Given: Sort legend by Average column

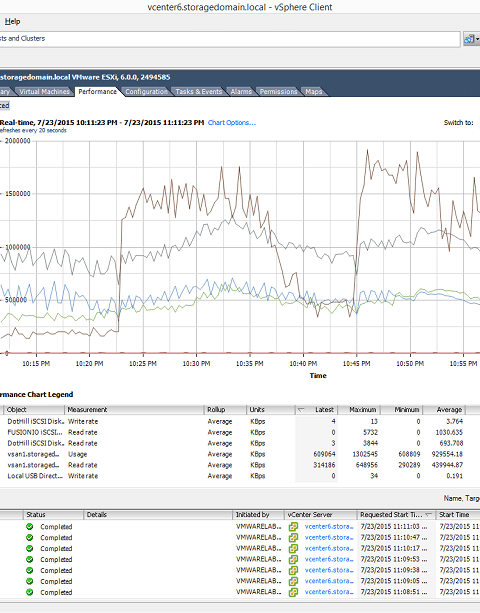Looking at the screenshot, I should pos(444,410).
